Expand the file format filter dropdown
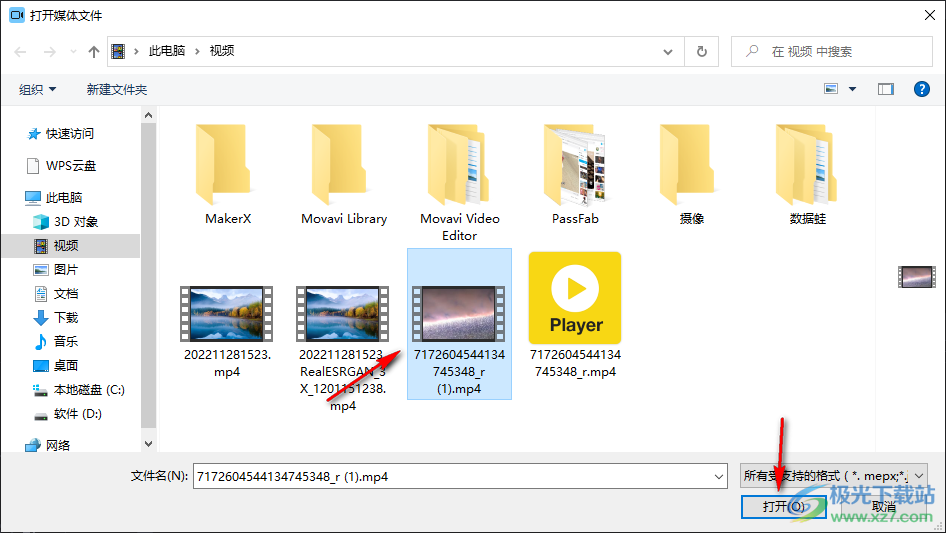Image resolution: width=946 pixels, height=533 pixels. (x=920, y=477)
